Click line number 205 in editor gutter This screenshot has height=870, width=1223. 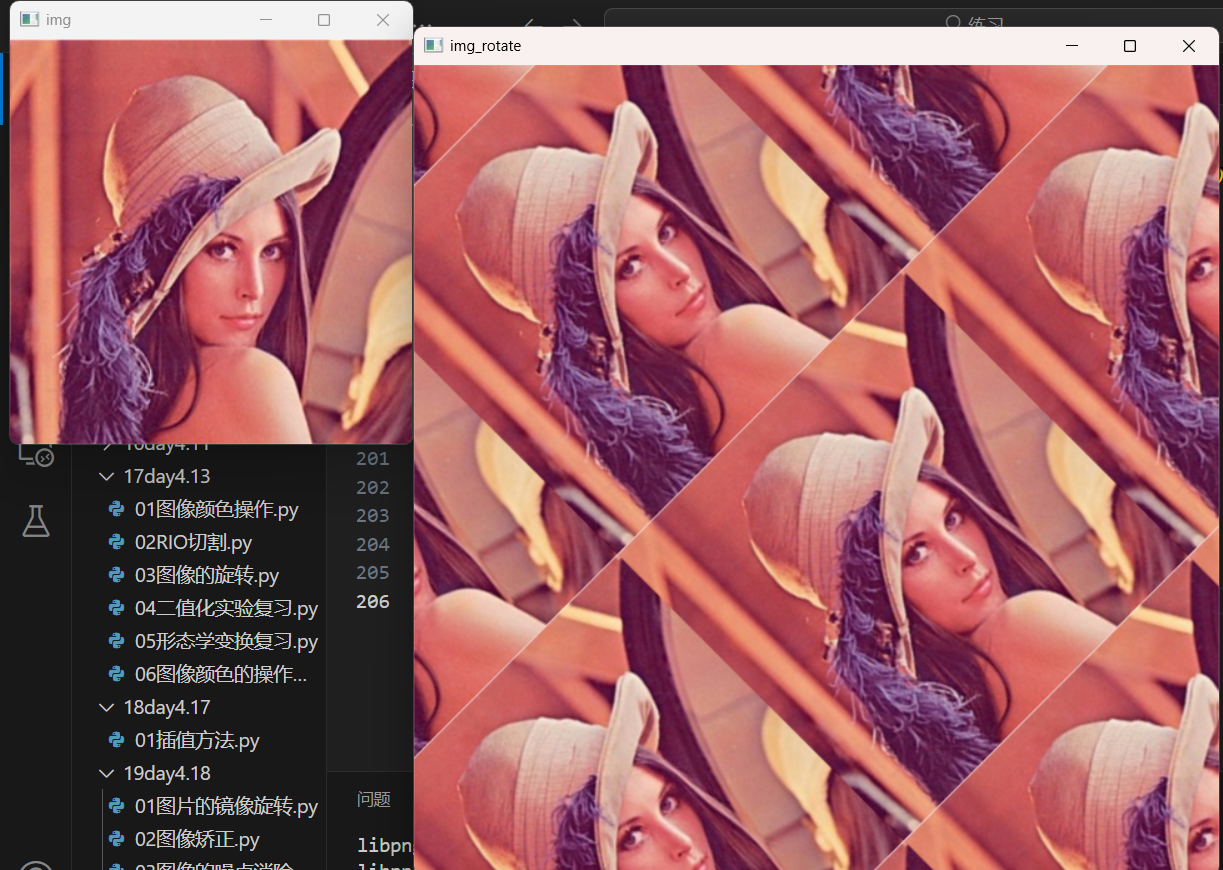(373, 572)
